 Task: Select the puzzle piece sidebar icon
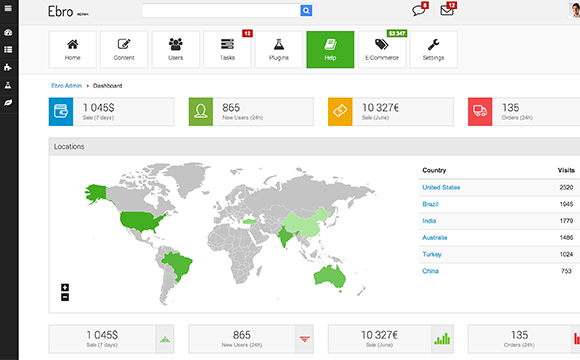[x=8, y=67]
